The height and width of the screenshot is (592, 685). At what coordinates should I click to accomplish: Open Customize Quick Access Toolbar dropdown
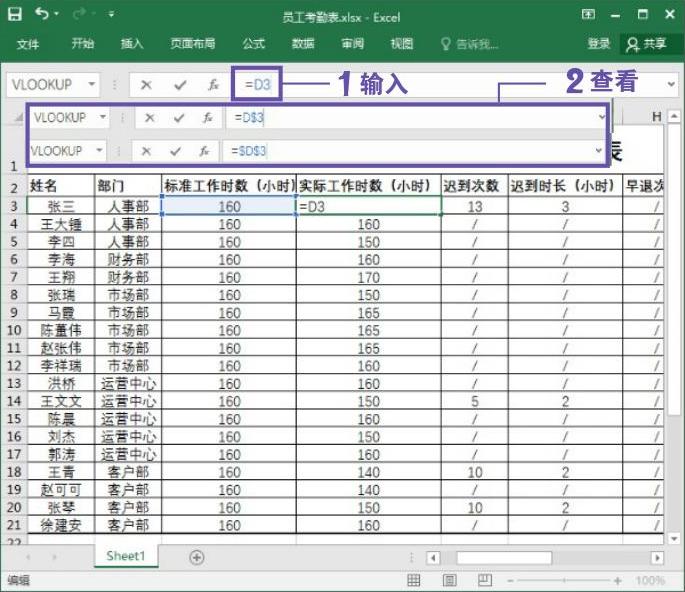point(111,15)
